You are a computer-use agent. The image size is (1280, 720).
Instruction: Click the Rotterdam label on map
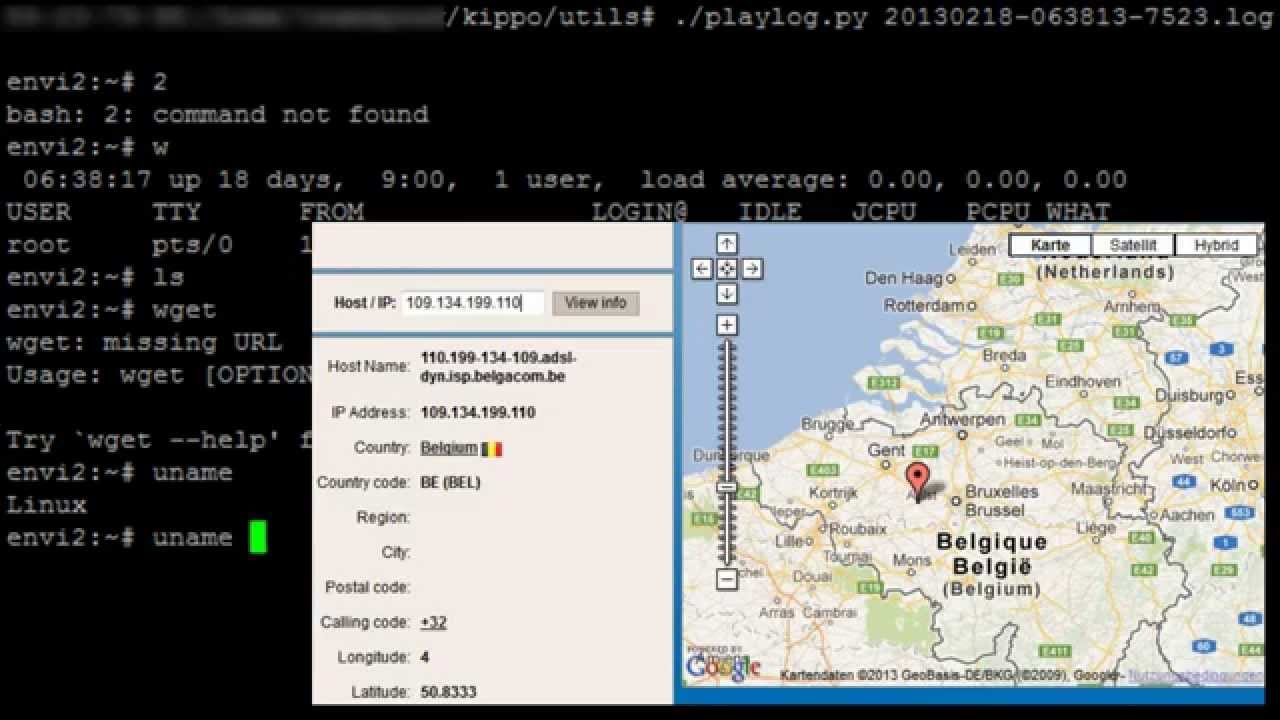point(924,305)
